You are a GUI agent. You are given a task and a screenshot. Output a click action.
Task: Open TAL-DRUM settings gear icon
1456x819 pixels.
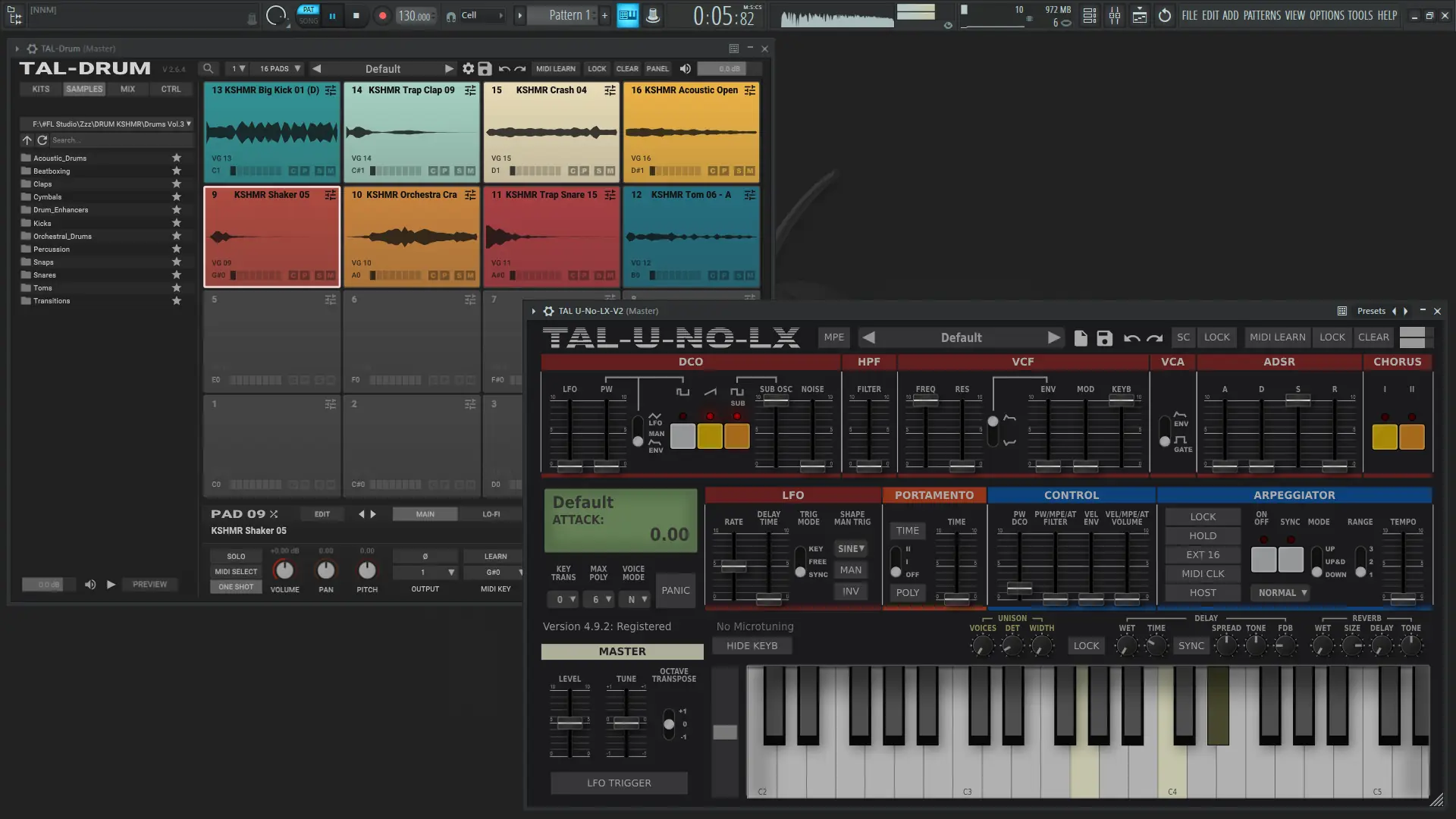click(468, 69)
